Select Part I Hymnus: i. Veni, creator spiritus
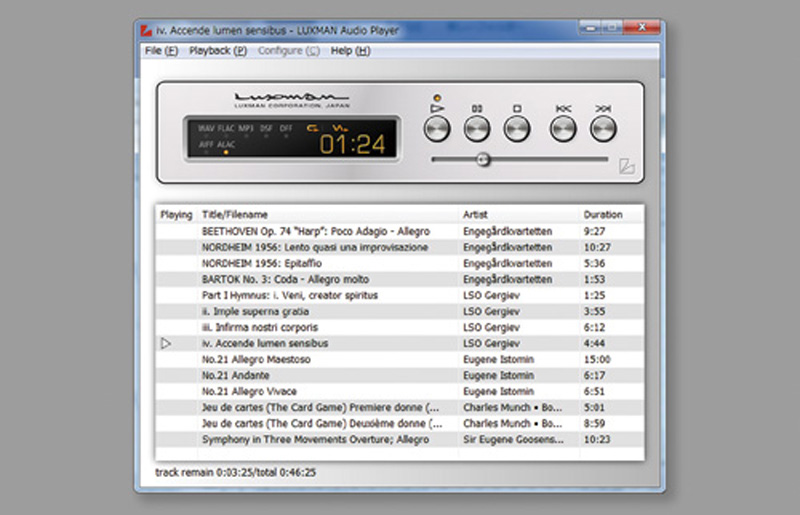The height and width of the screenshot is (515, 800). pyautogui.click(x=399, y=296)
